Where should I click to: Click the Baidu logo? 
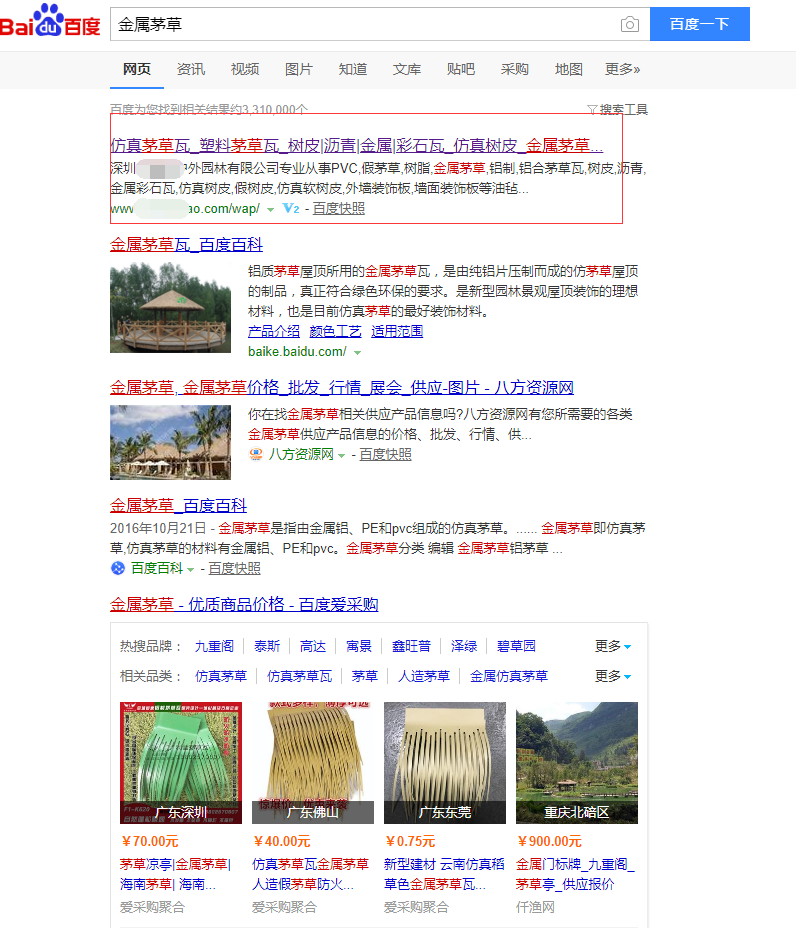[50, 21]
